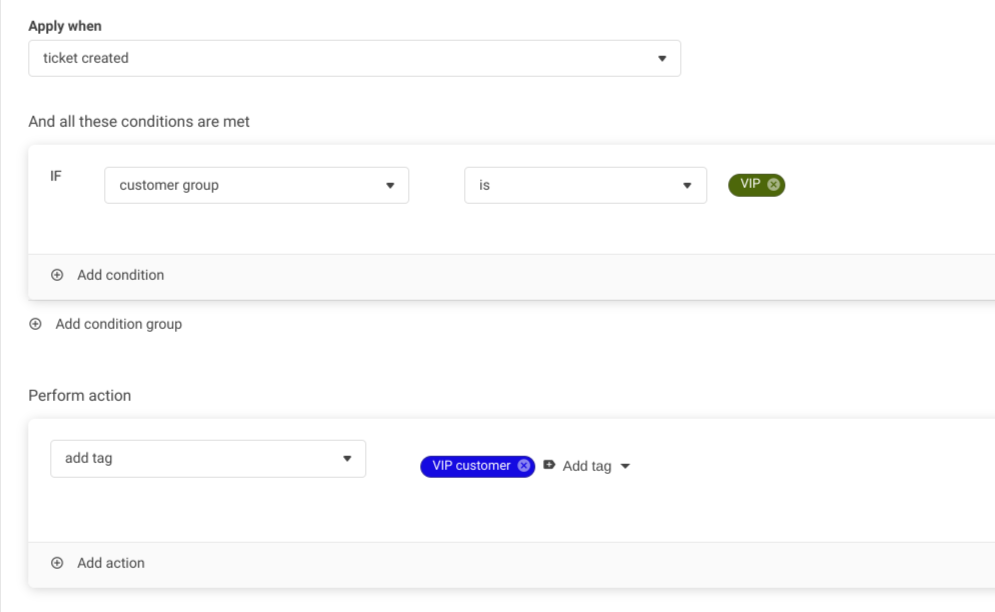Click the 'Add condition group' link

118,324
